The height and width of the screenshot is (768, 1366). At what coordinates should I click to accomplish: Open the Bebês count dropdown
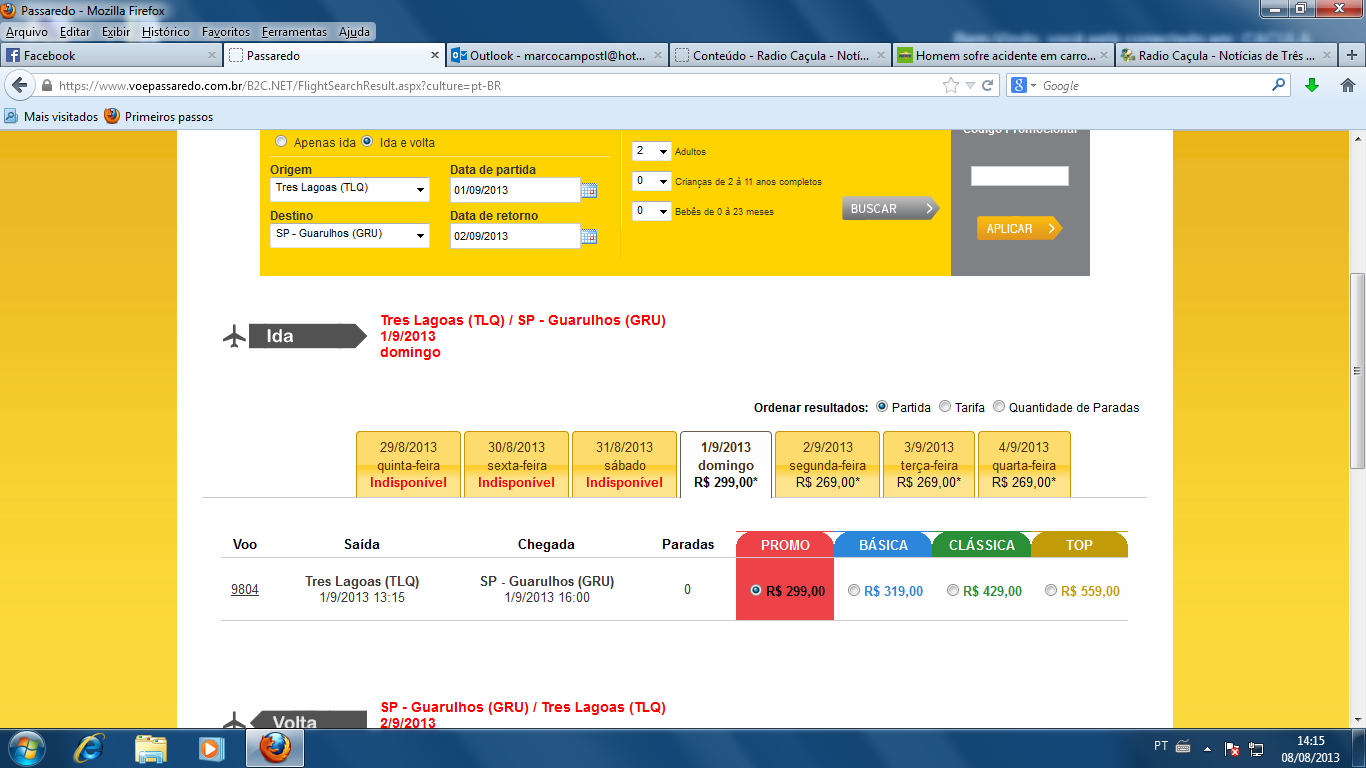[x=651, y=211]
